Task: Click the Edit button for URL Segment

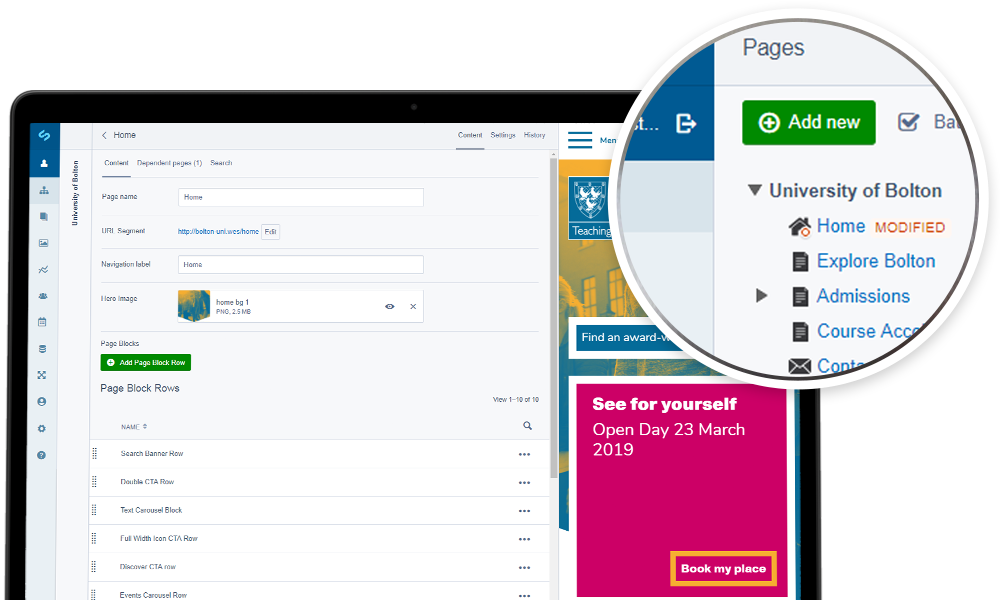Action: point(270,231)
